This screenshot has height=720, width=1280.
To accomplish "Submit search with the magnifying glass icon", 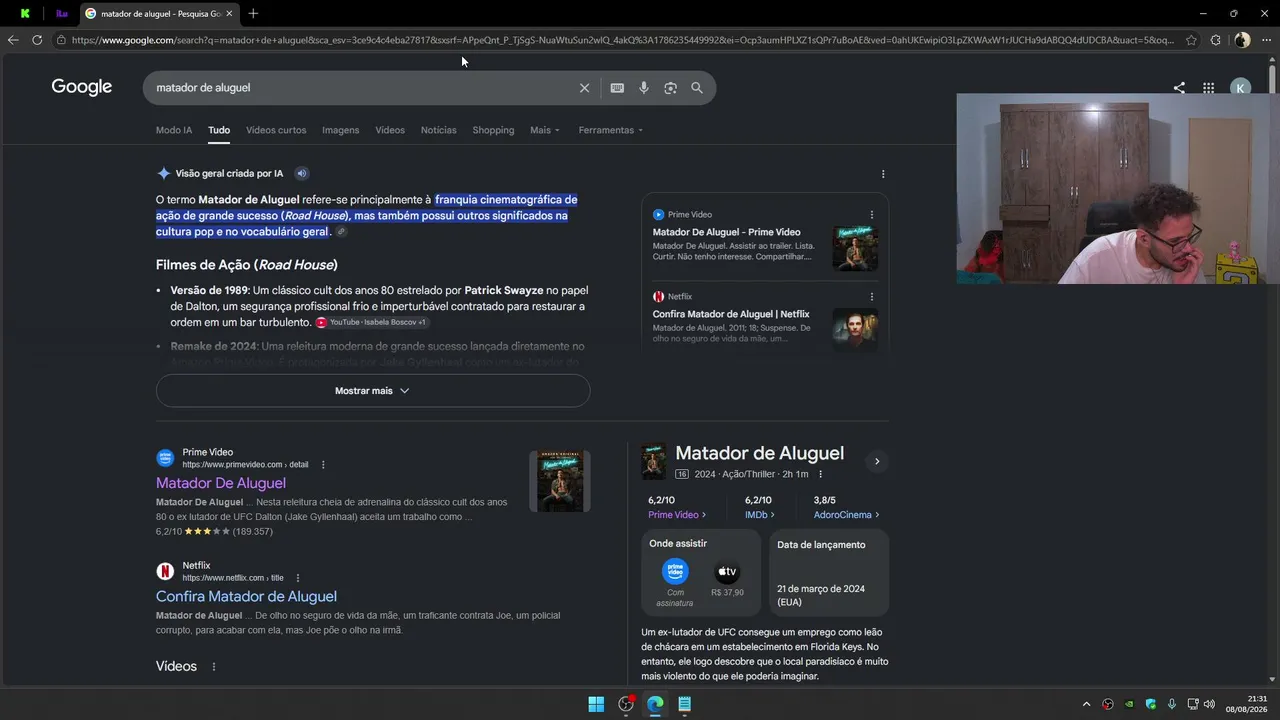I will click(x=697, y=88).
